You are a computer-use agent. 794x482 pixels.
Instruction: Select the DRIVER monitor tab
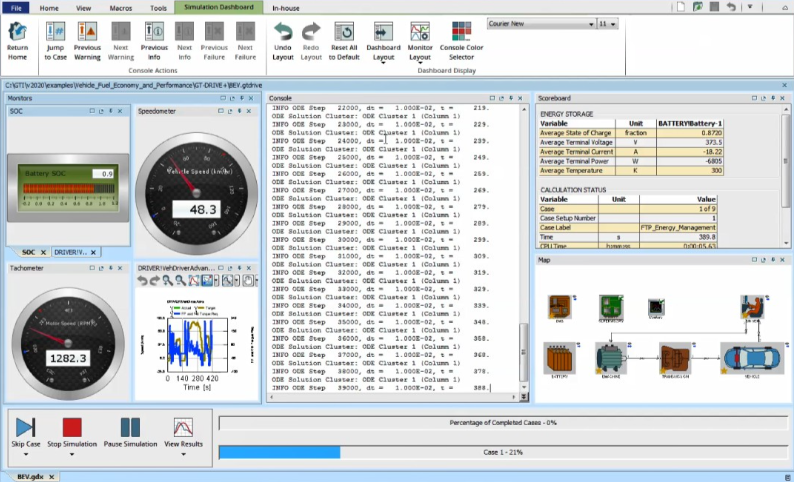(x=70, y=252)
